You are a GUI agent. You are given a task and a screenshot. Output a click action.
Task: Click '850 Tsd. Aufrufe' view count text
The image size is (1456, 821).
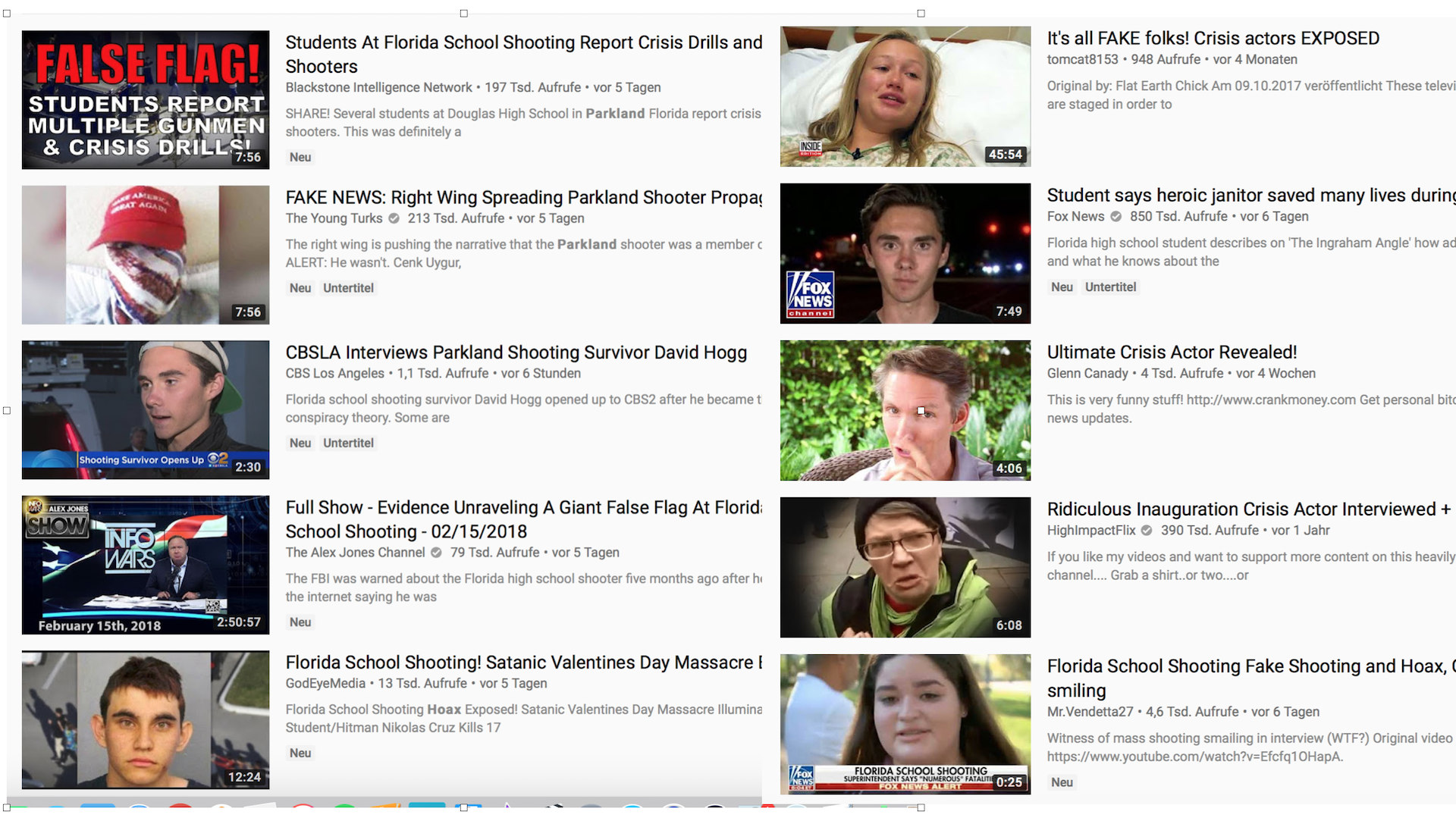click(x=1178, y=216)
